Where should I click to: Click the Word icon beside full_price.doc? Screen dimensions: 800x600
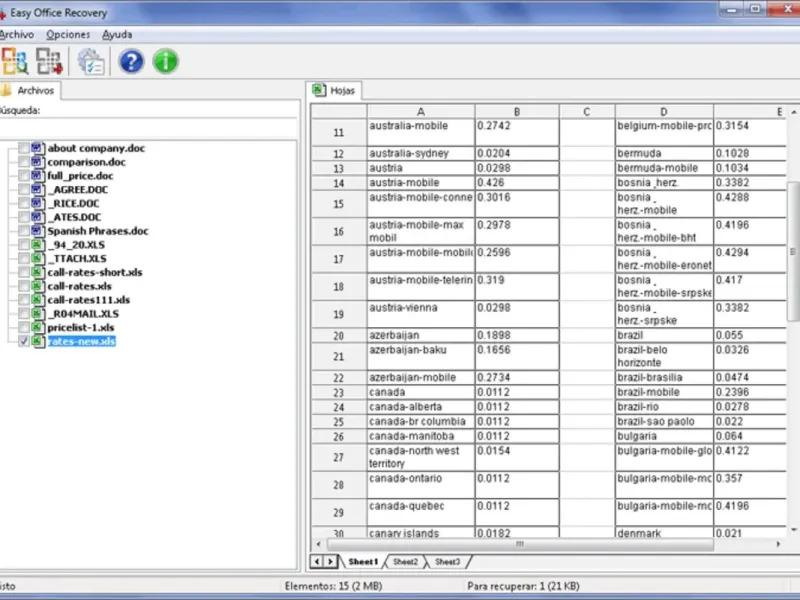tap(37, 176)
